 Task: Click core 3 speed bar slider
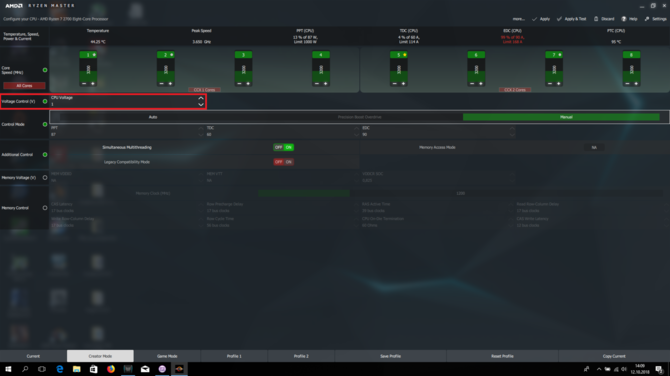tap(244, 70)
